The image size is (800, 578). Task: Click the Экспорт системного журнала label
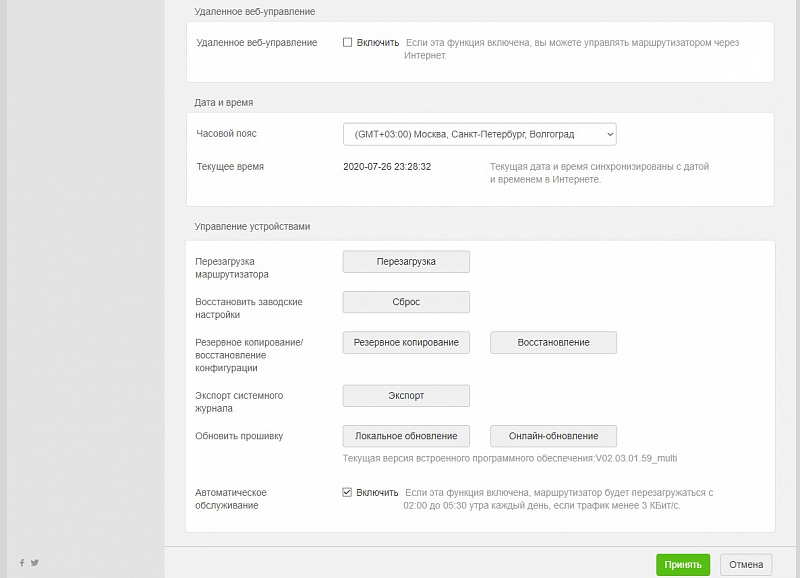coord(239,402)
